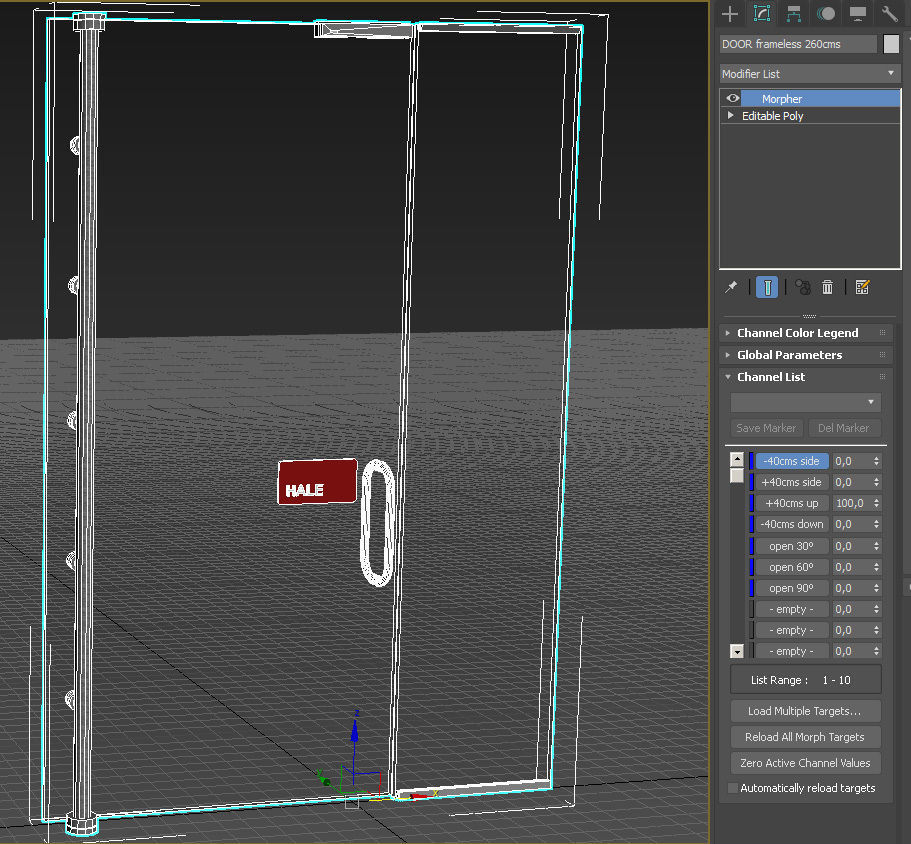Expand the Channel Color Legend rollout
The height and width of the screenshot is (844, 911).
pyautogui.click(x=797, y=333)
